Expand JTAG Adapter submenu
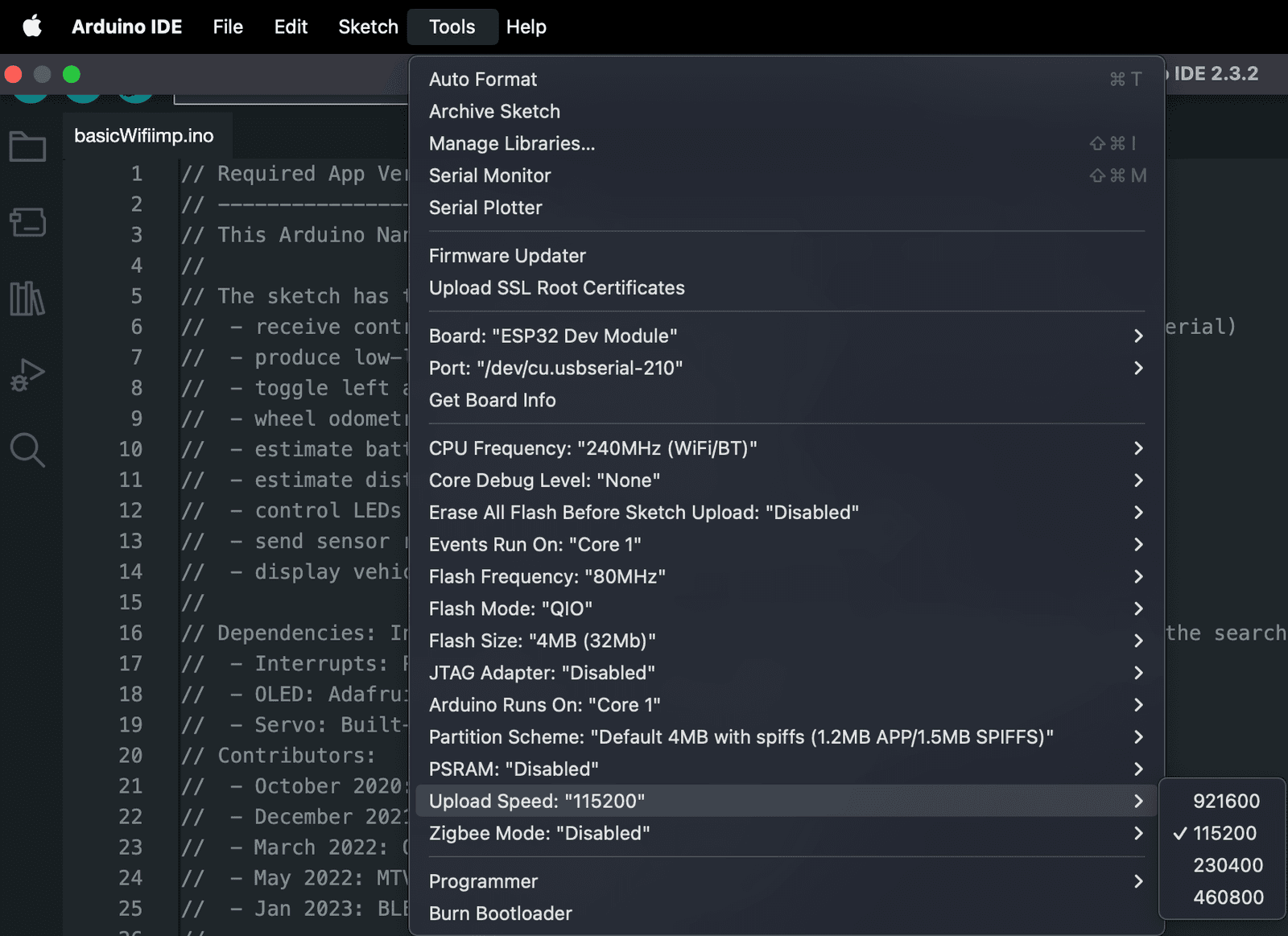1288x936 pixels. 786,673
